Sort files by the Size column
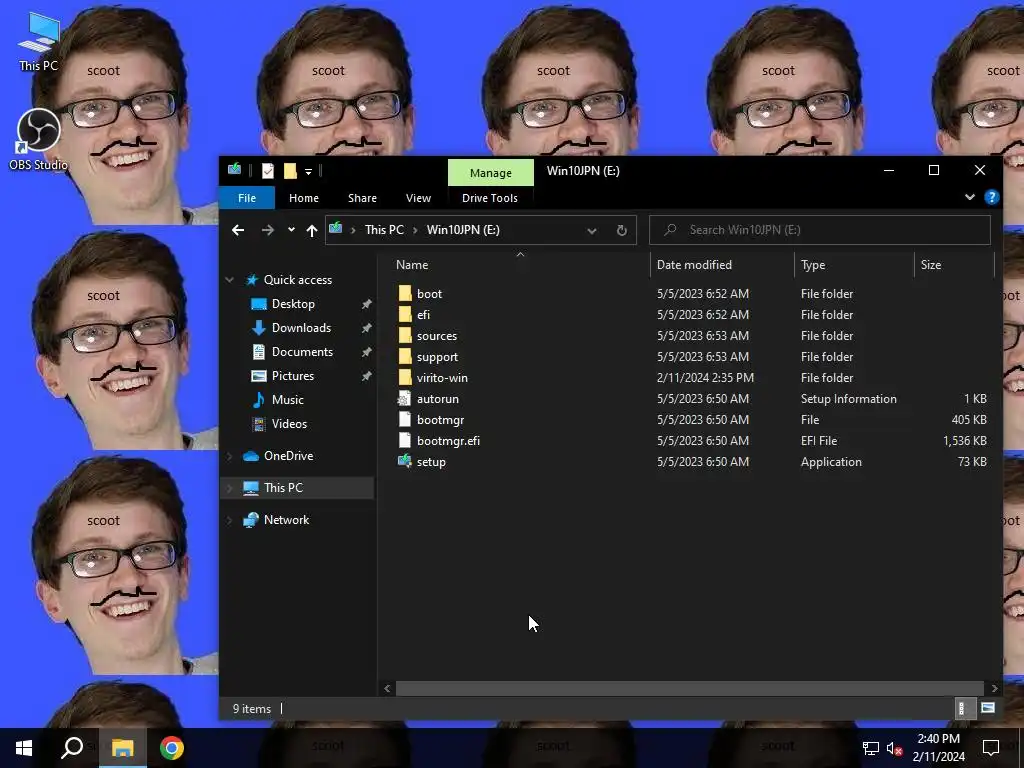This screenshot has width=1024, height=768. pos(953,264)
